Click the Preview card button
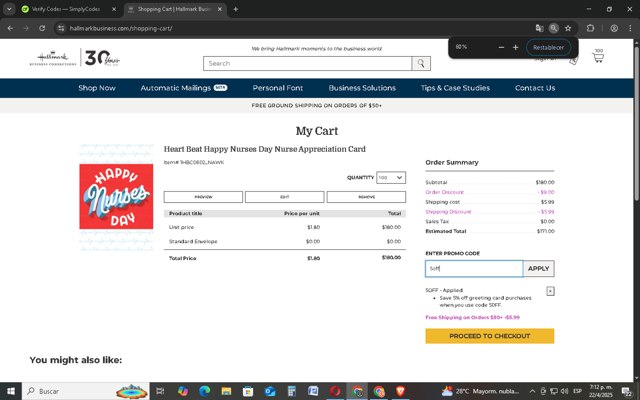This screenshot has width=640, height=400. click(x=203, y=197)
